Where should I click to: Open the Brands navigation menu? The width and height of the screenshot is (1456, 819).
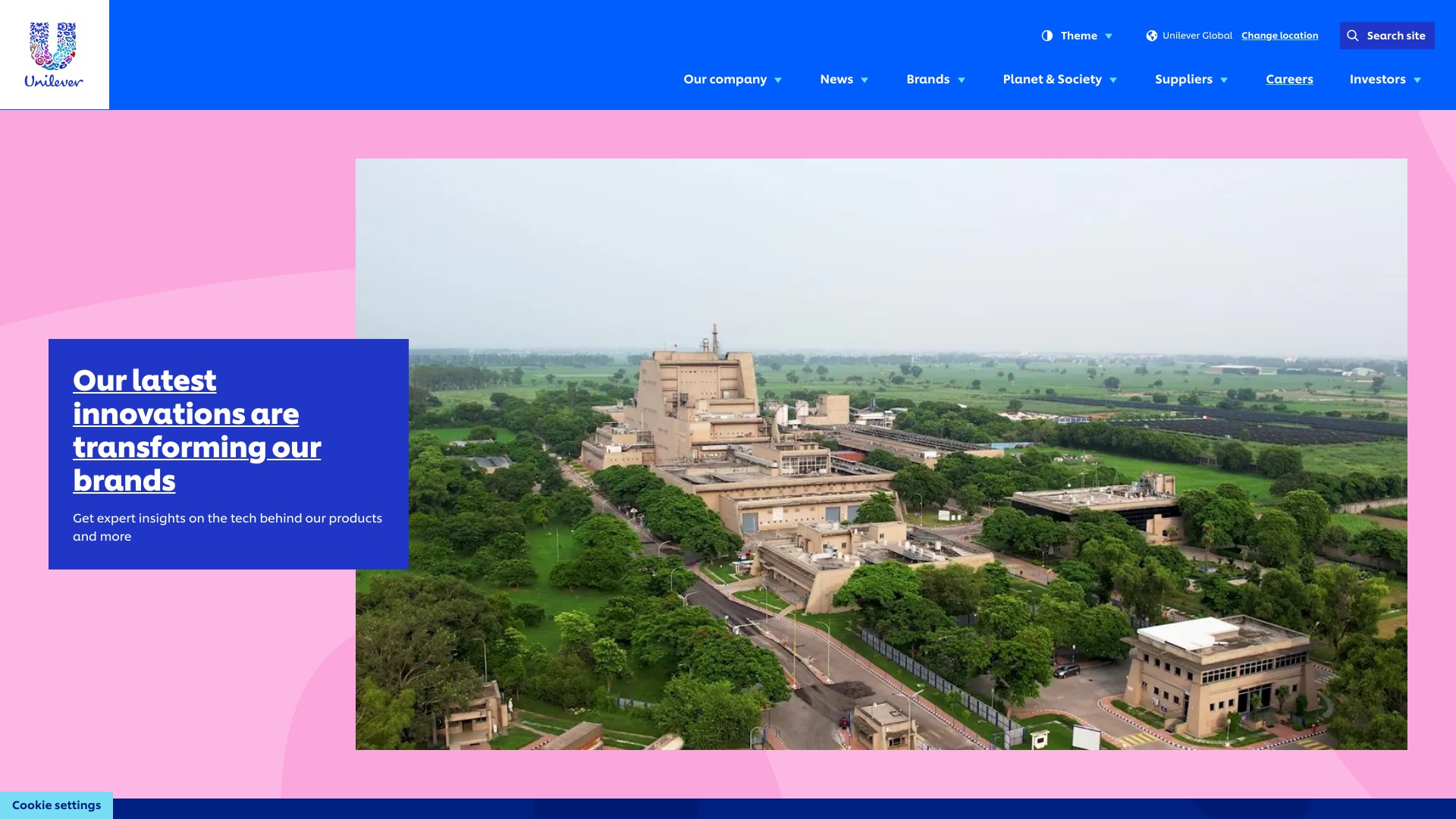pos(927,79)
